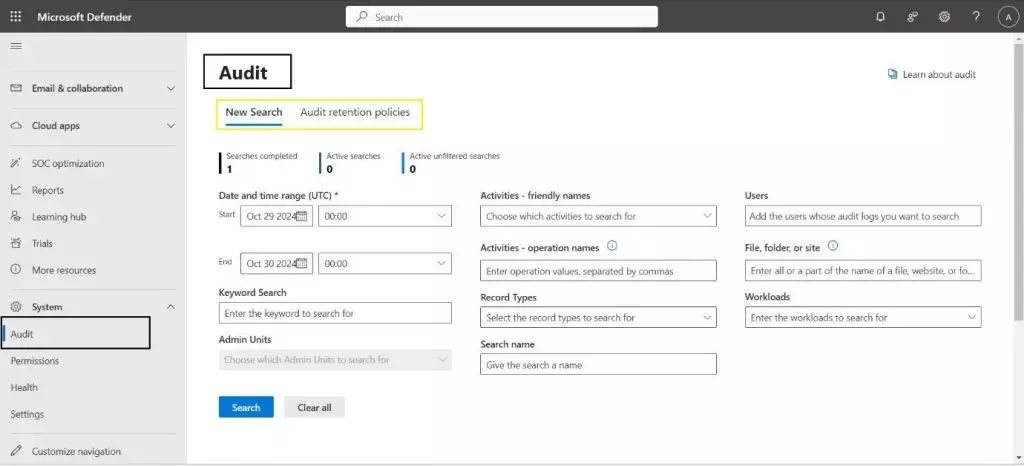
Task: Open the user account avatar
Action: 1007,17
